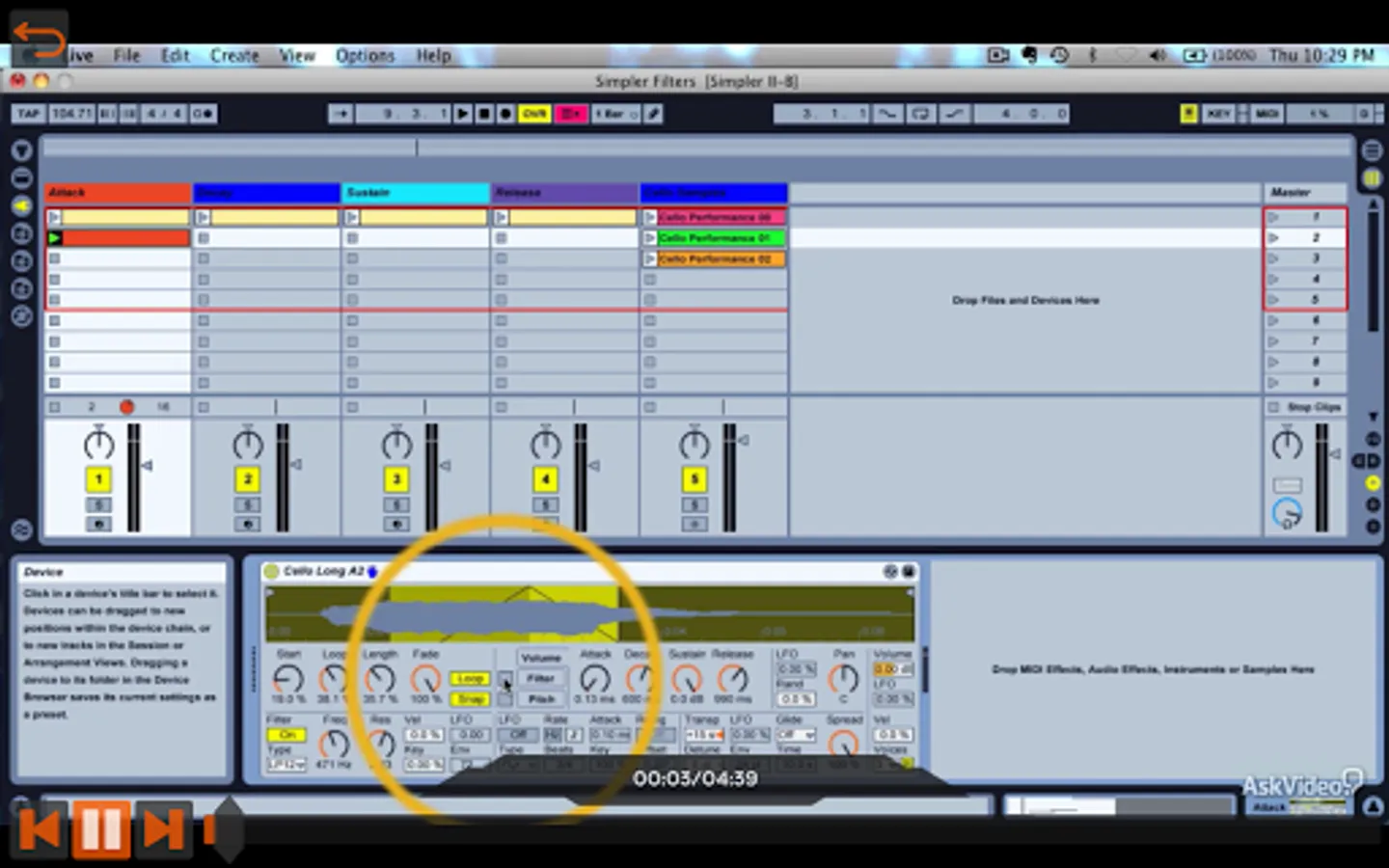
Task: Click the Simpler Transp value field
Action: point(704,735)
